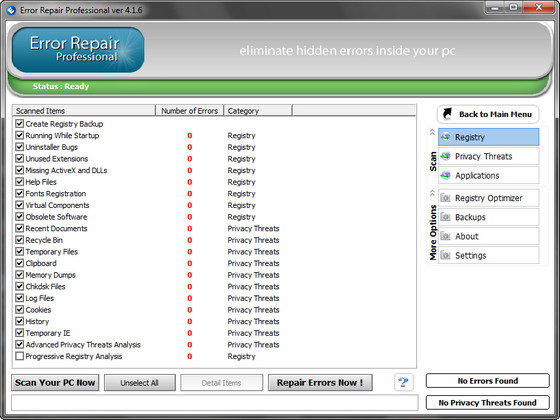This screenshot has height=420, width=560.
Task: Disable Unused Extensions scanning
Action: coord(20,159)
